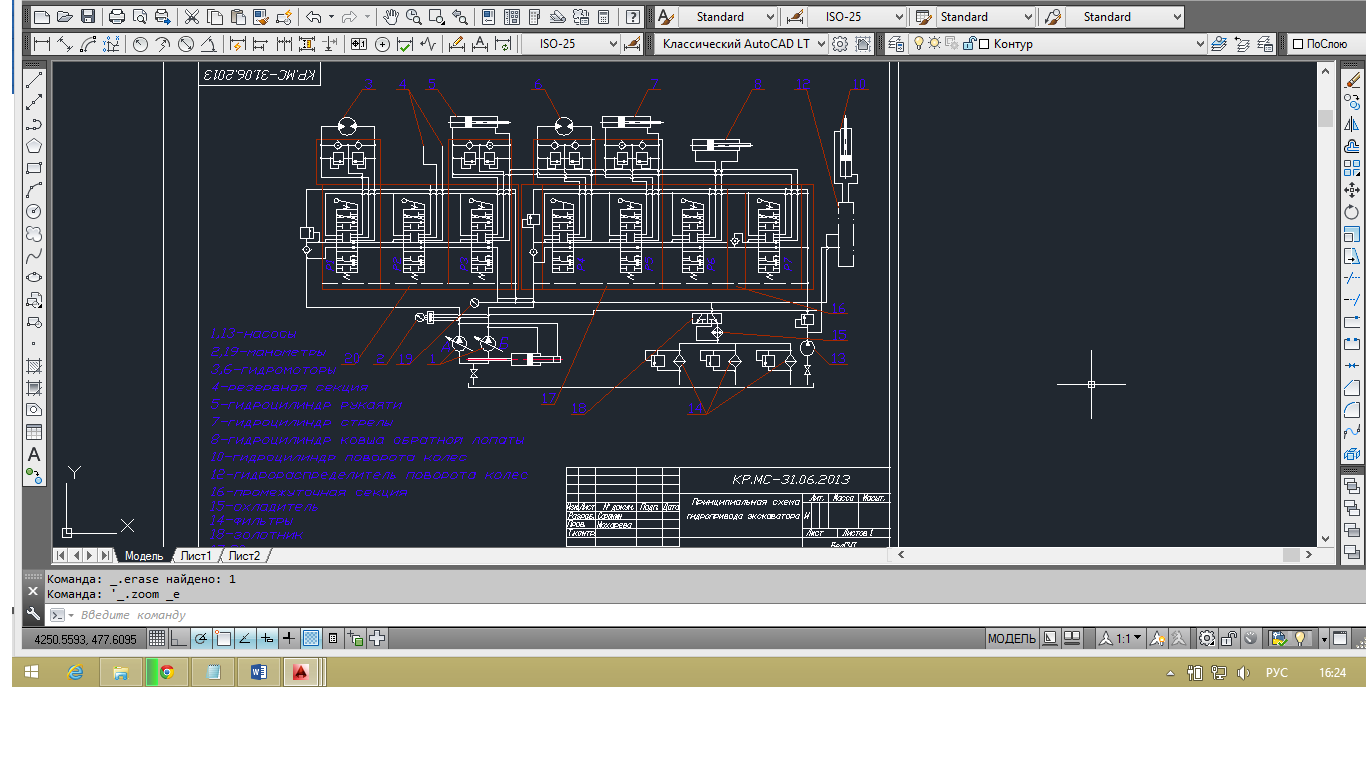
Task: Click the Zoom Realtime magnifier icon
Action: tap(414, 17)
